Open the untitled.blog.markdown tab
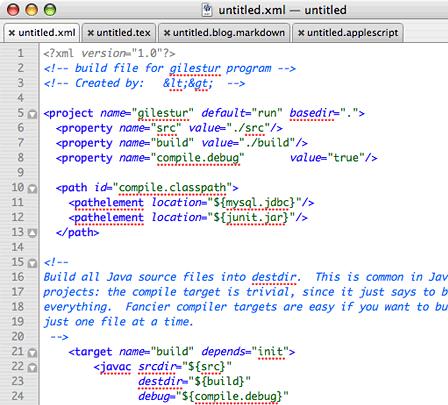The height and width of the screenshot is (405, 448). tap(224, 33)
